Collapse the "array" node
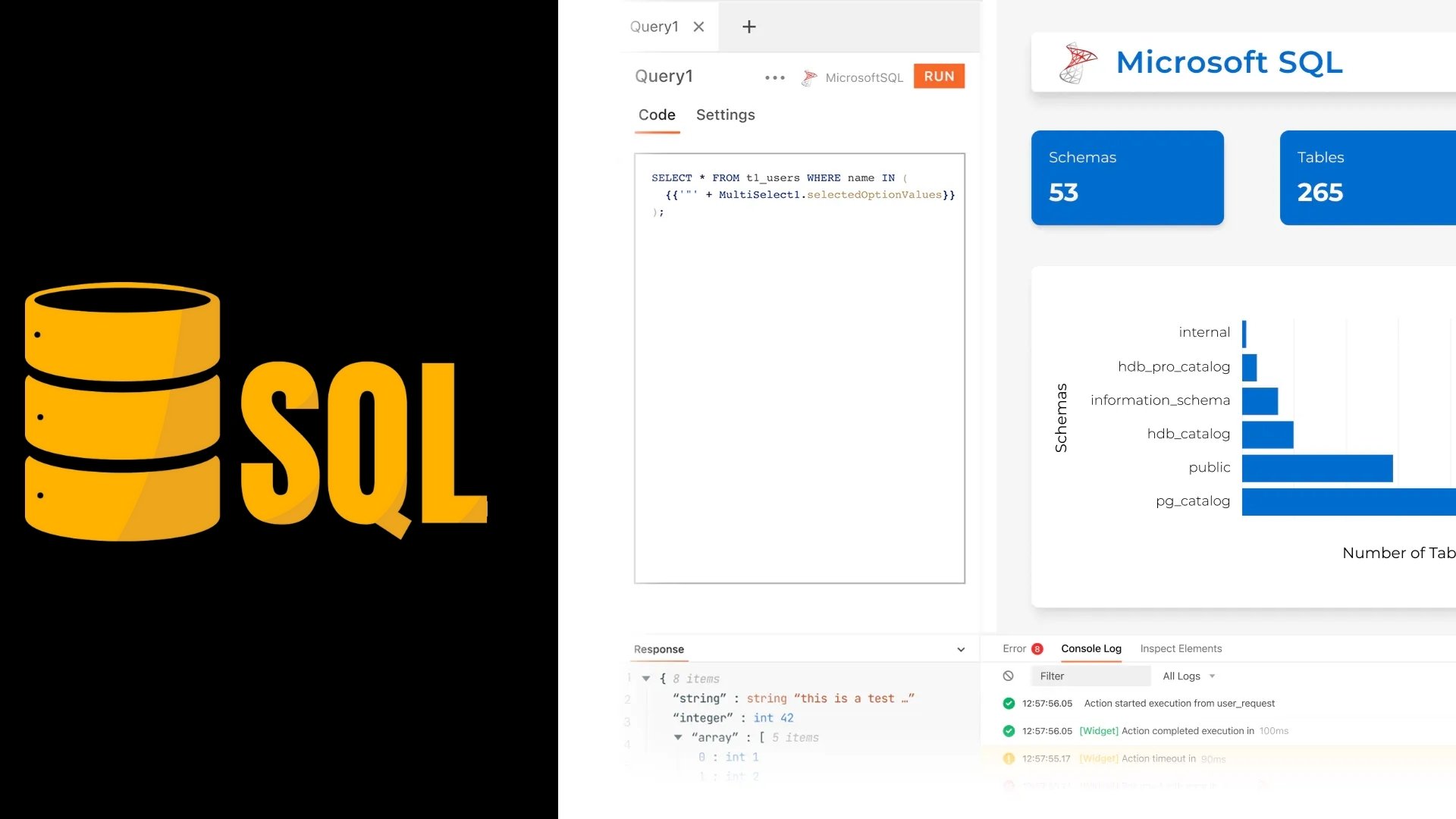Screen dimensions: 1456x819 click(x=678, y=737)
